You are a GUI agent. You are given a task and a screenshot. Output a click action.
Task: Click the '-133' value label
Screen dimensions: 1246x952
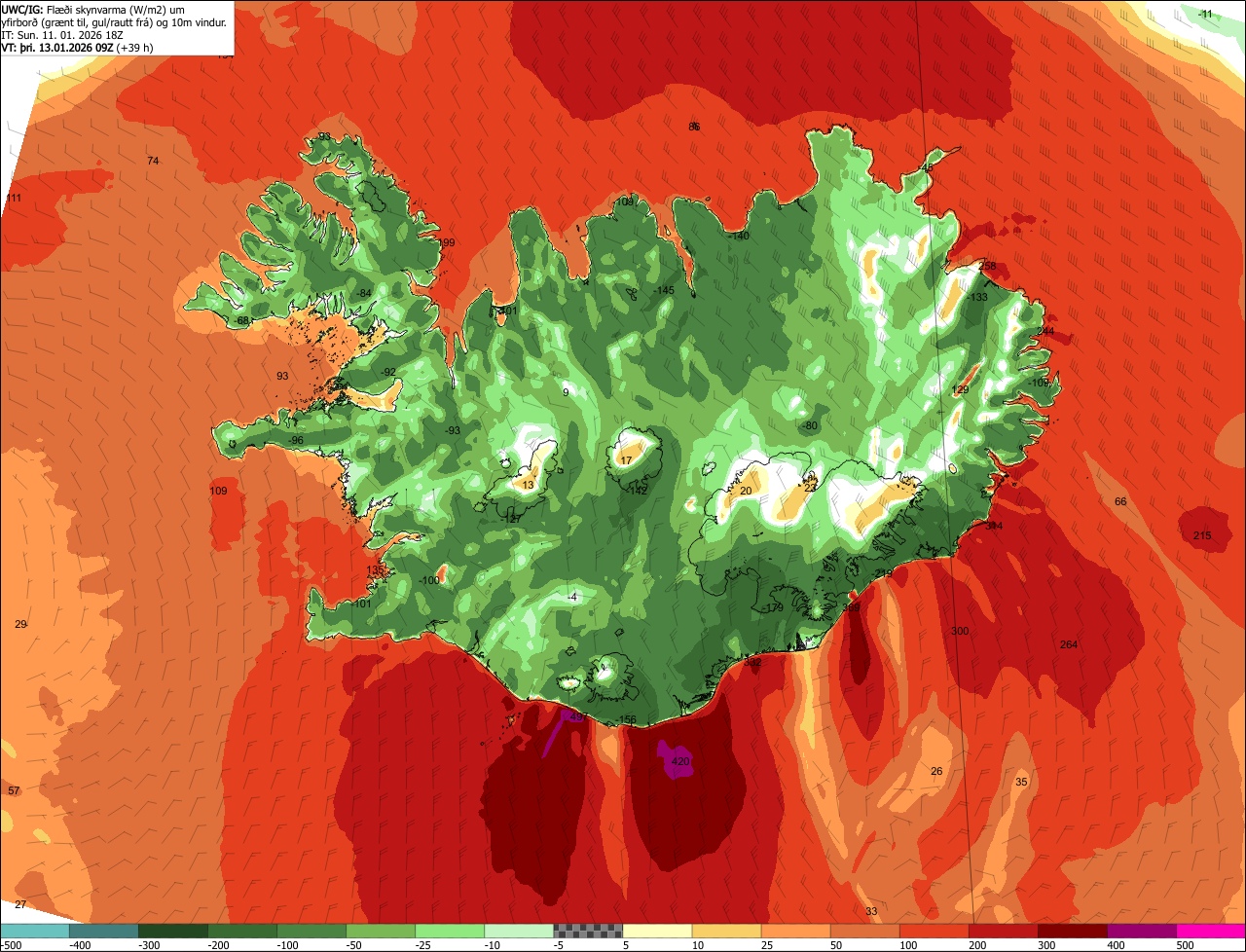coord(977,297)
